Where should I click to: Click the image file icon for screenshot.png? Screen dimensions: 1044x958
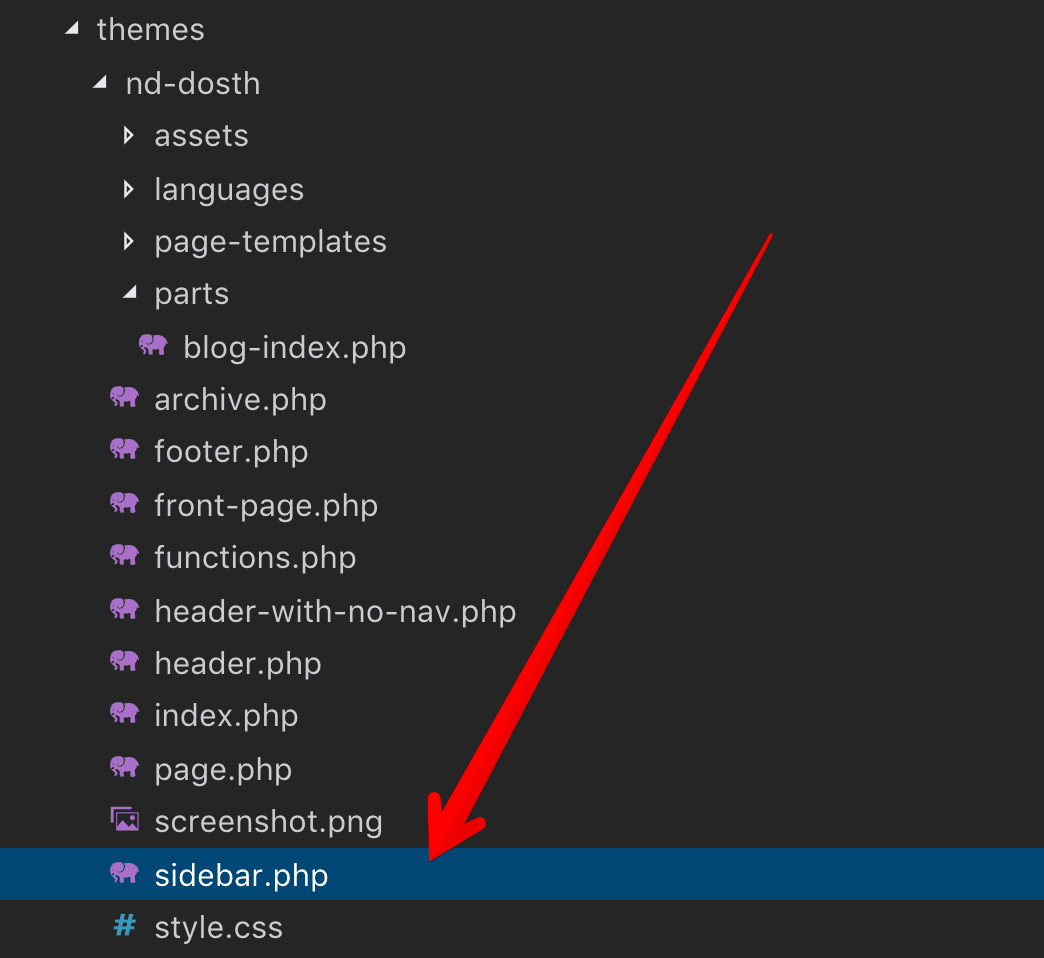click(124, 821)
